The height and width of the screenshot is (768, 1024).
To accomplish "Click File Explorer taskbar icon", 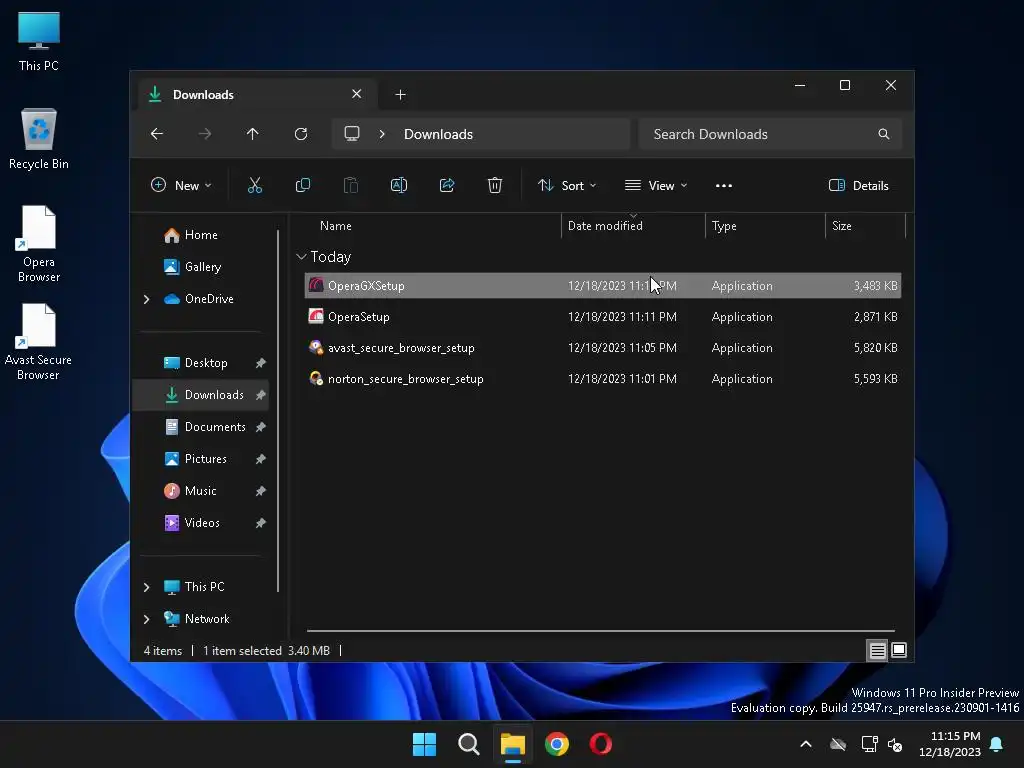I will pyautogui.click(x=513, y=744).
